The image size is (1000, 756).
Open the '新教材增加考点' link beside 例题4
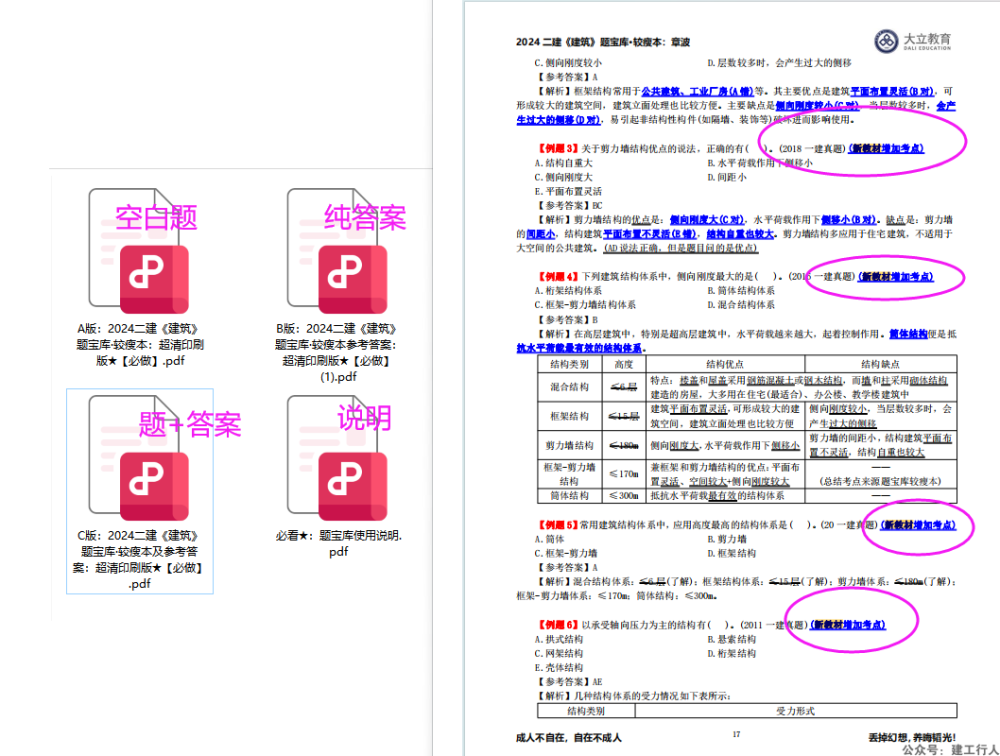[895, 277]
